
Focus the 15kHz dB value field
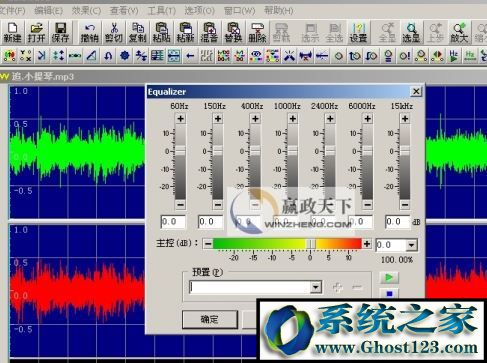(397, 222)
